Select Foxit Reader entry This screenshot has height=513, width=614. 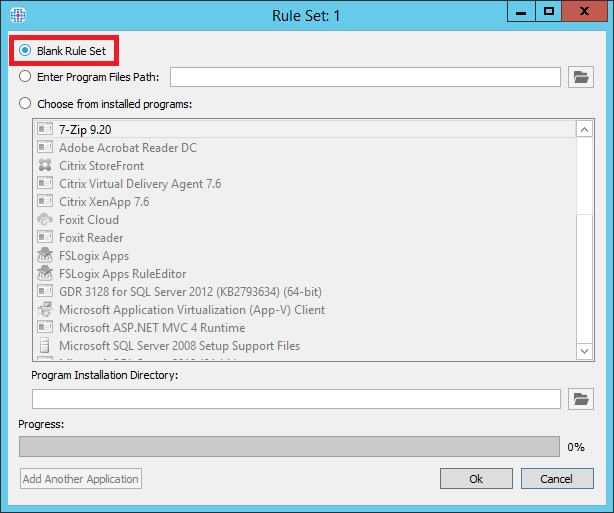click(305, 238)
